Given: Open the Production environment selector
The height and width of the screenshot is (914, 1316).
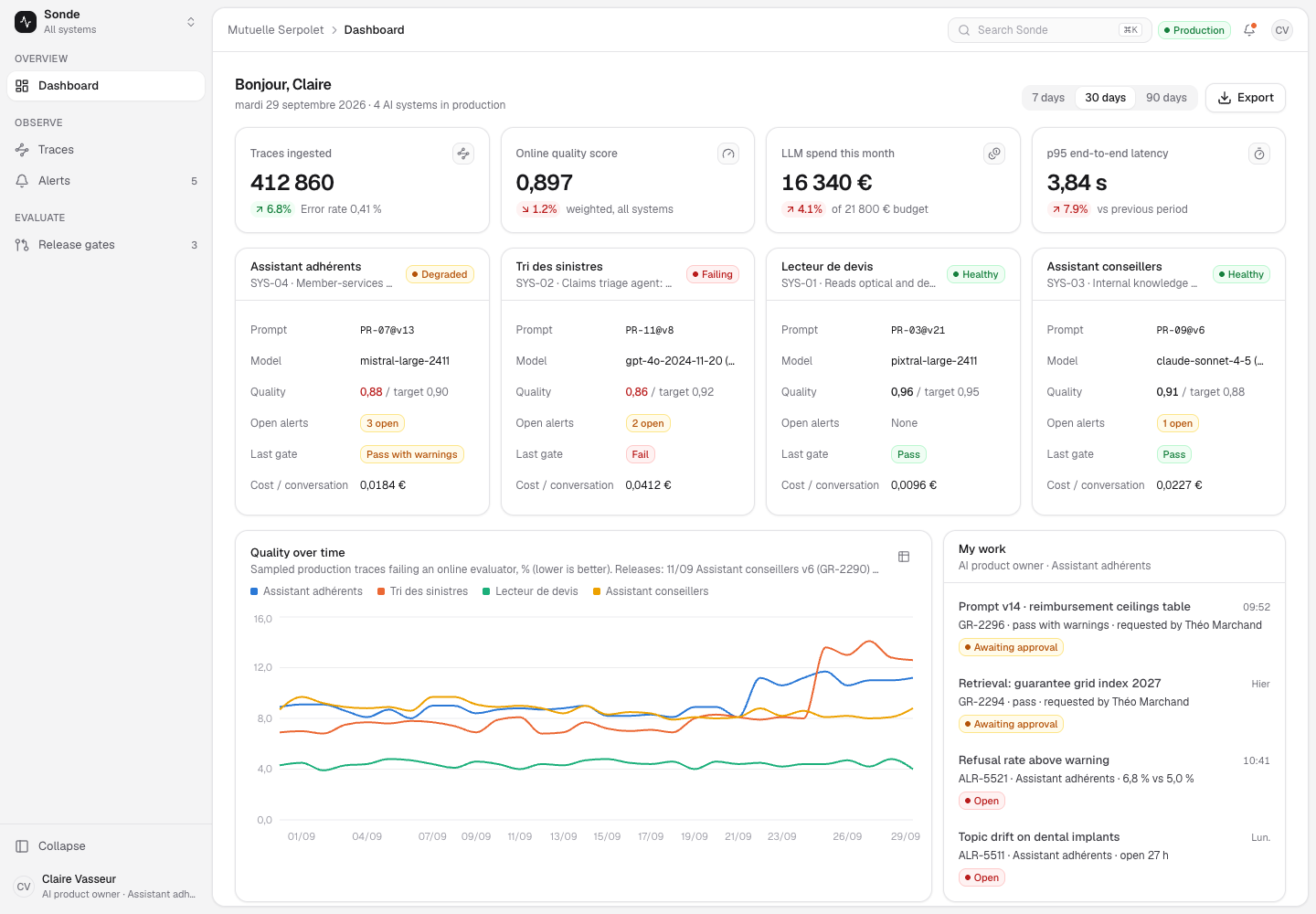Looking at the screenshot, I should pos(1194,30).
